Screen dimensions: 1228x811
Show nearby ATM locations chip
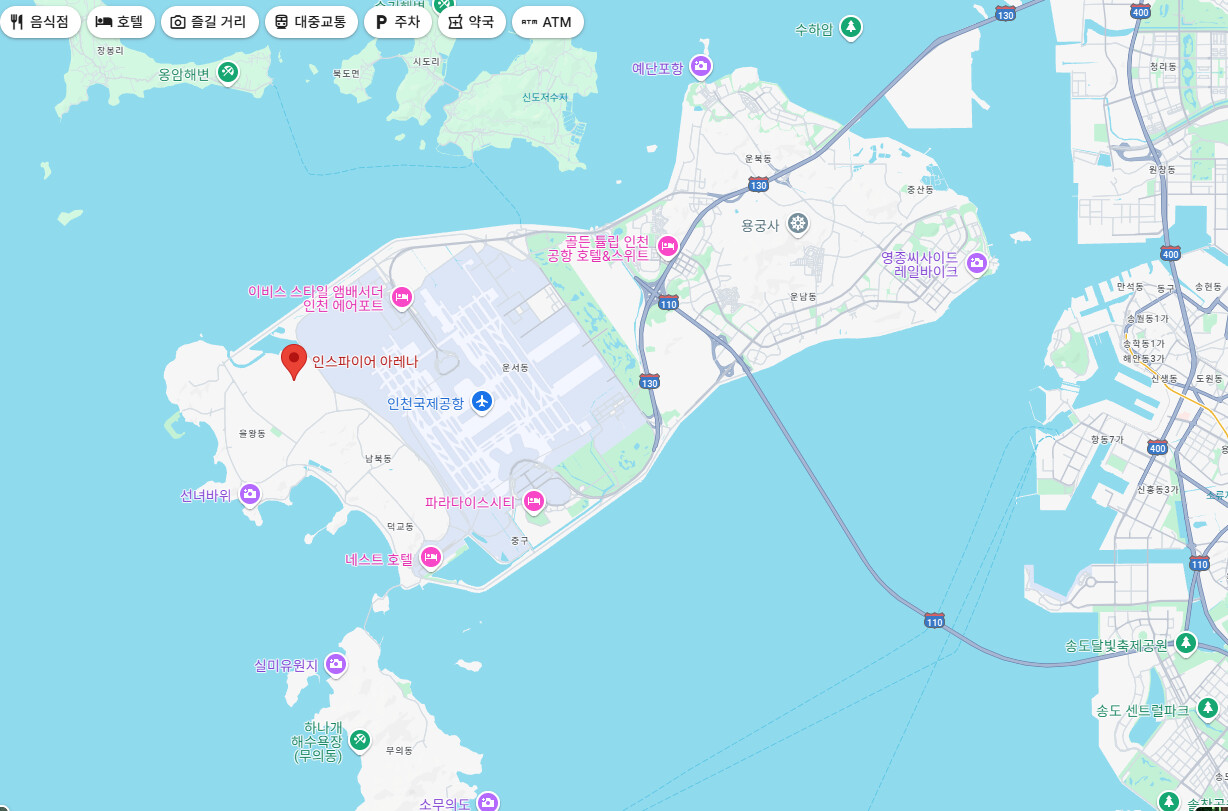click(548, 22)
